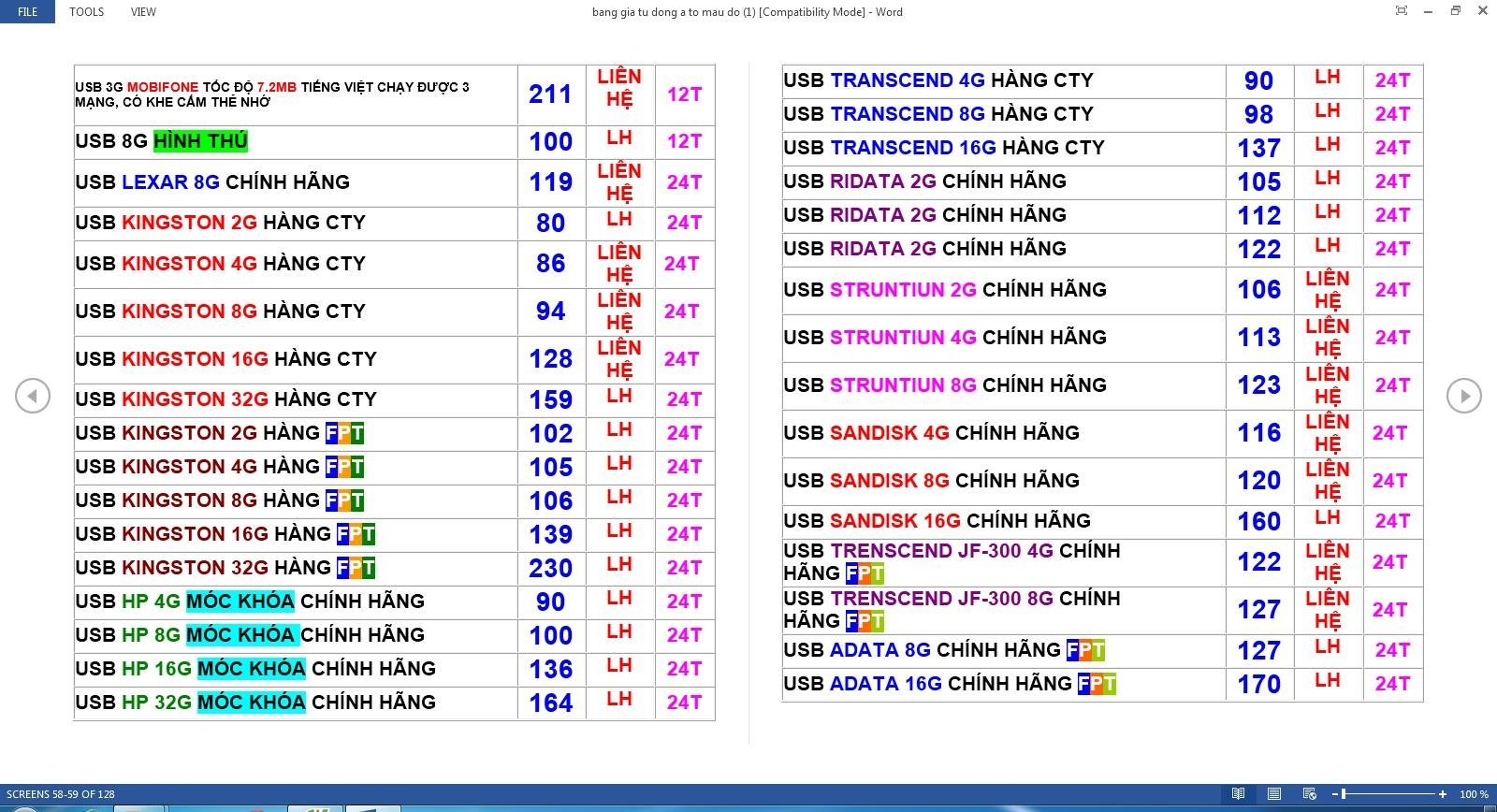The width and height of the screenshot is (1497, 812).
Task: Switch to Web Layout view icon
Action: point(1309,794)
